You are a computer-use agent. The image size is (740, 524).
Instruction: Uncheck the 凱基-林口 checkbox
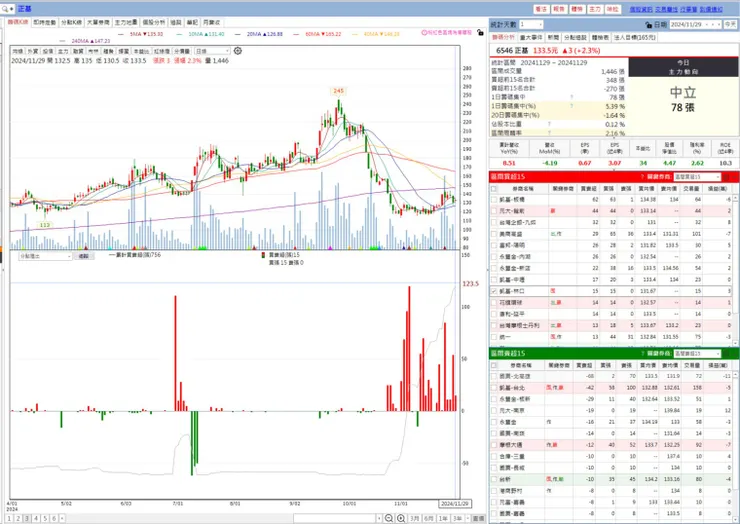pyautogui.click(x=494, y=291)
